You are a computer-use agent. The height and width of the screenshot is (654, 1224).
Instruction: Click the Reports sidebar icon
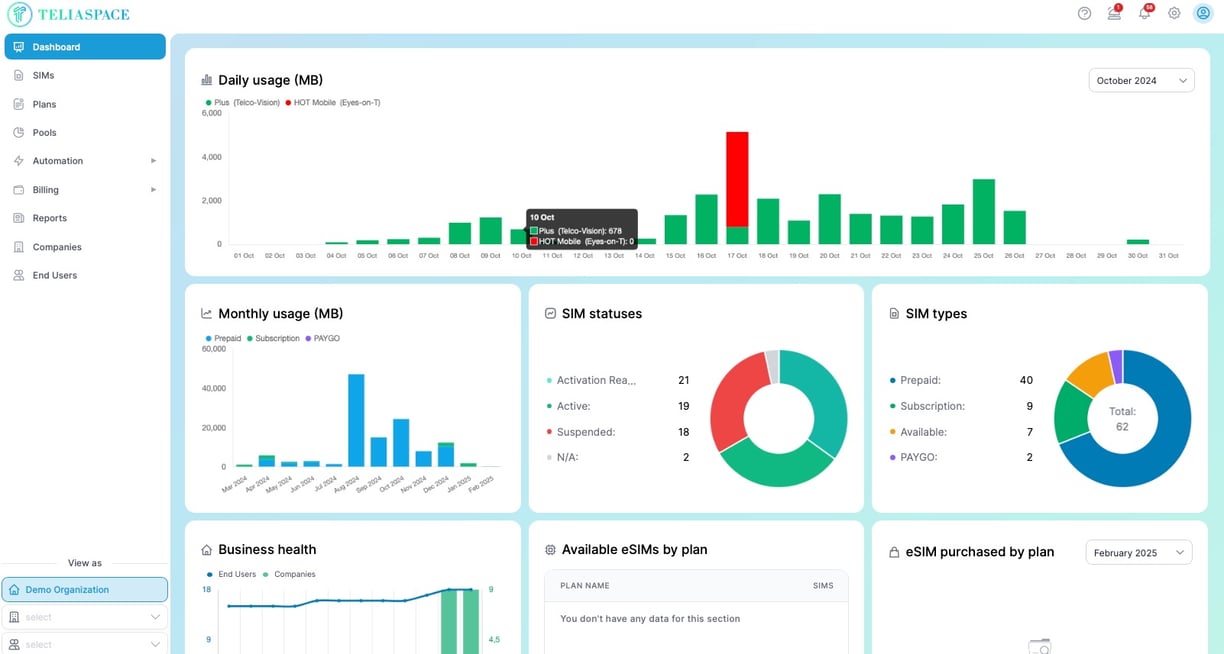[19, 218]
